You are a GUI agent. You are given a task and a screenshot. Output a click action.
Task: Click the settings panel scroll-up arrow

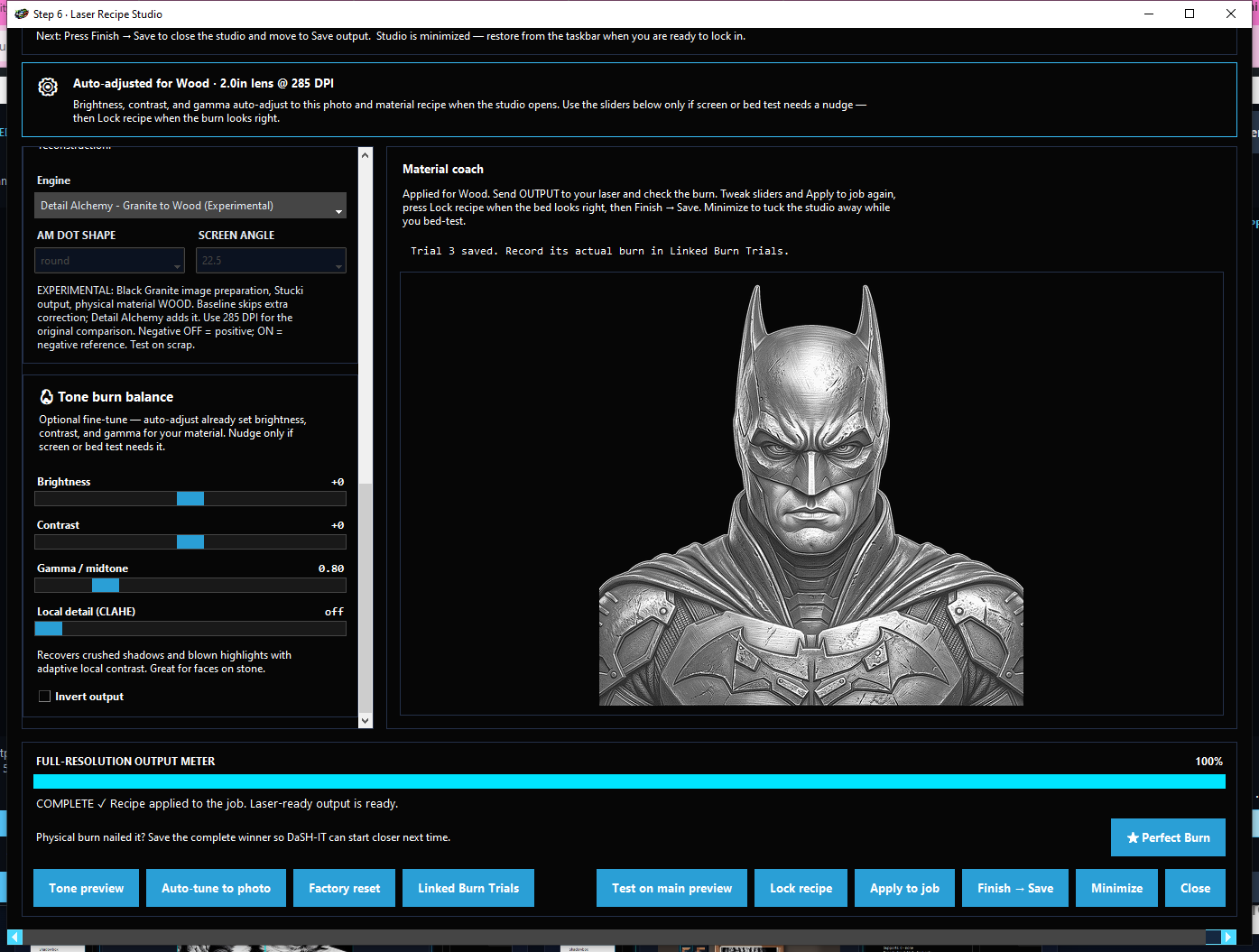366,155
